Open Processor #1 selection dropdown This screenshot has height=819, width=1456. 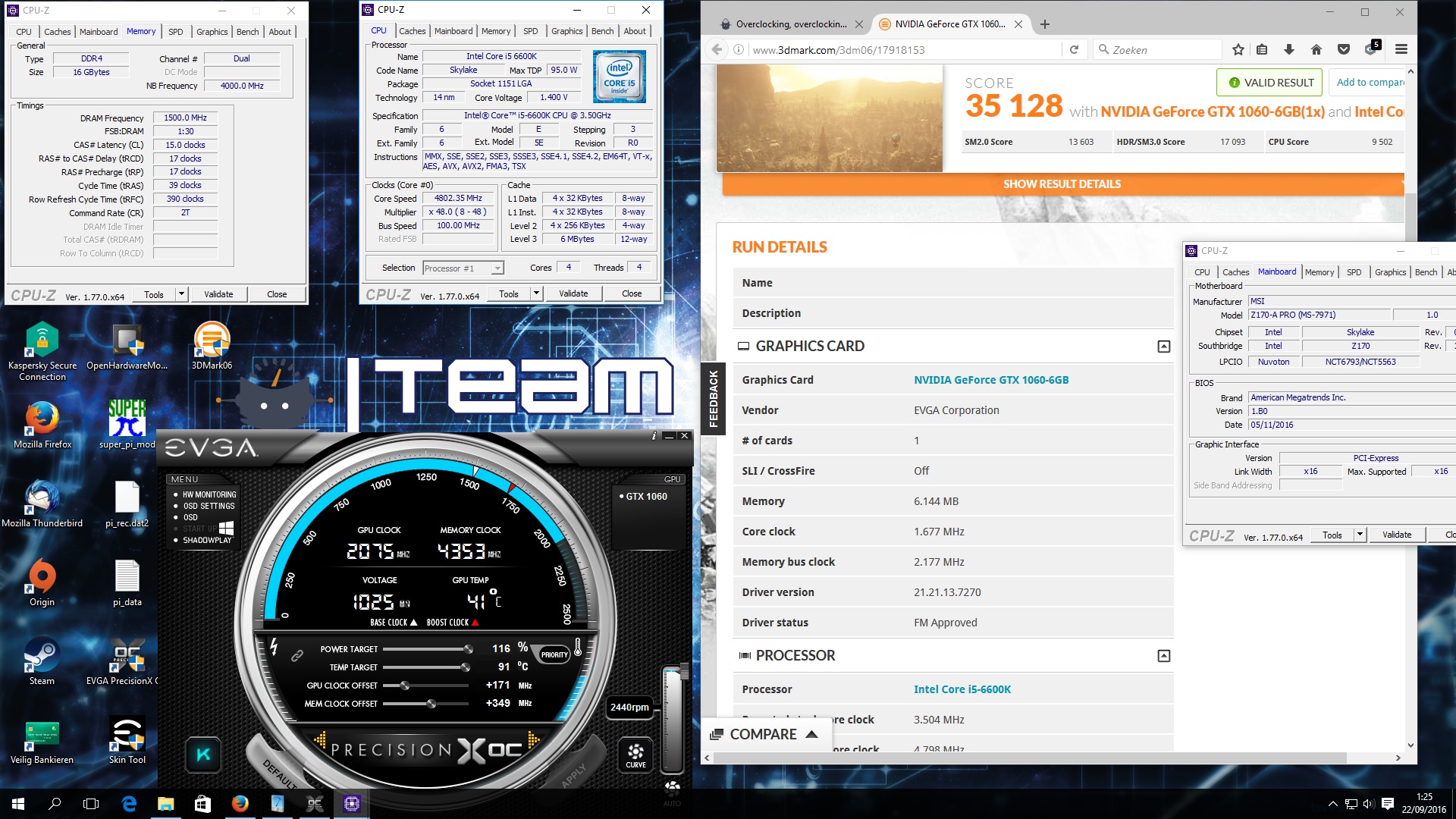pyautogui.click(x=463, y=268)
